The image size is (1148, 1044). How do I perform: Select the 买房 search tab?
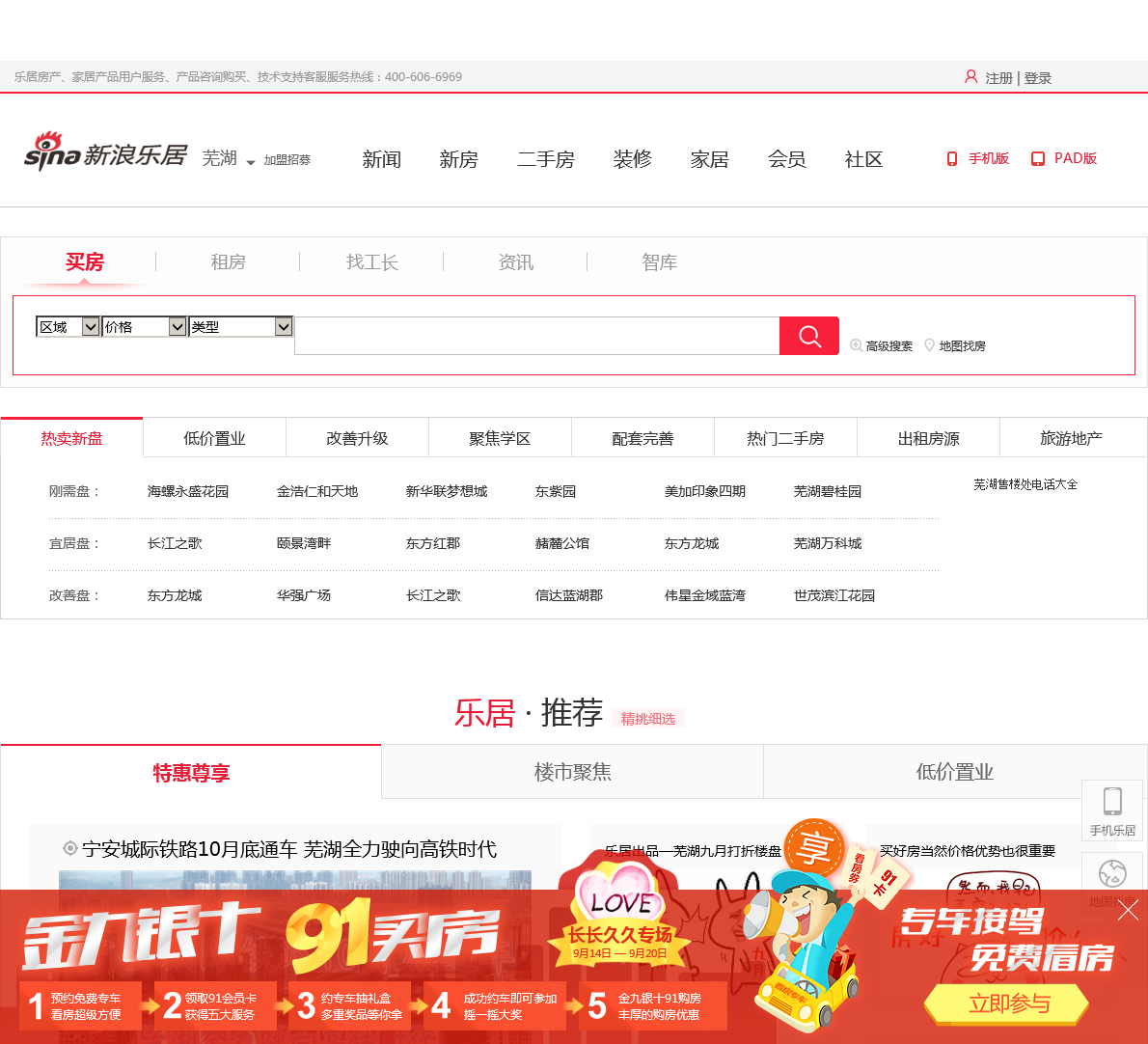click(x=85, y=262)
